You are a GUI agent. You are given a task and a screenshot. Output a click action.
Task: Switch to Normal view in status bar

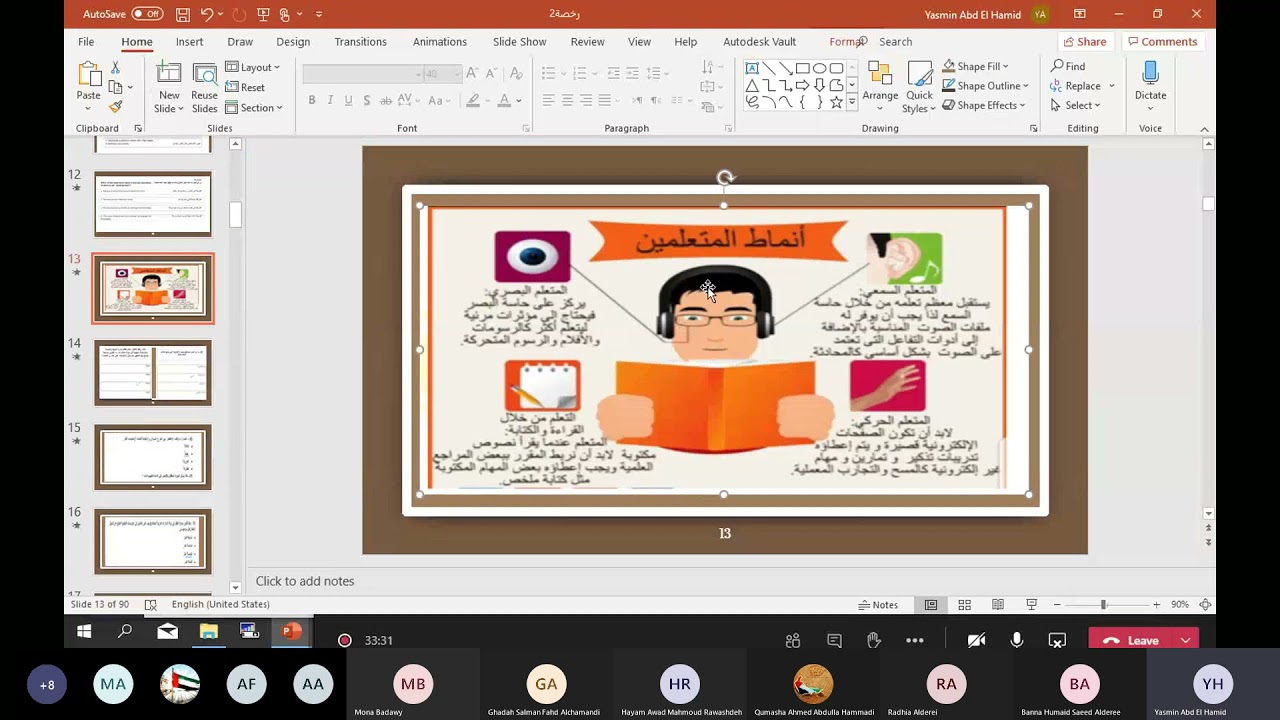[931, 605]
